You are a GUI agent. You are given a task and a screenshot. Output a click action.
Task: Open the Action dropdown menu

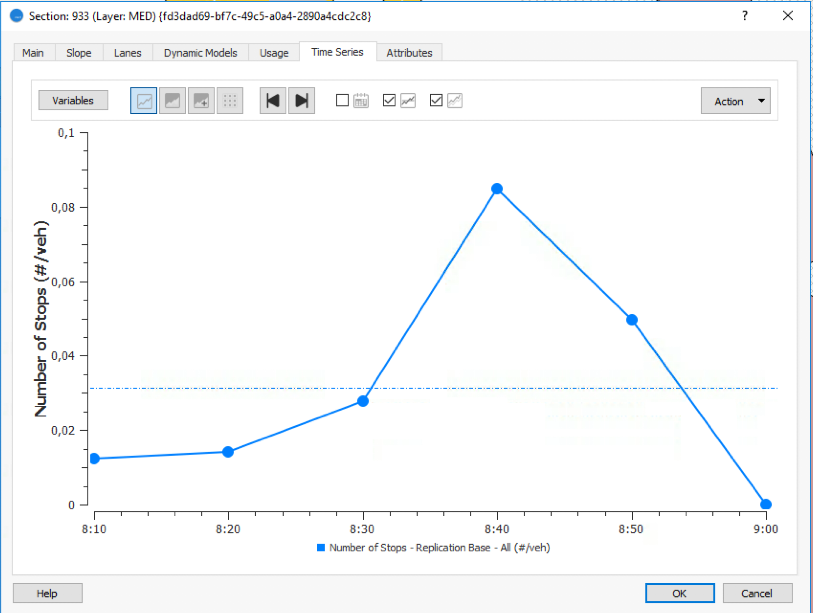736,101
